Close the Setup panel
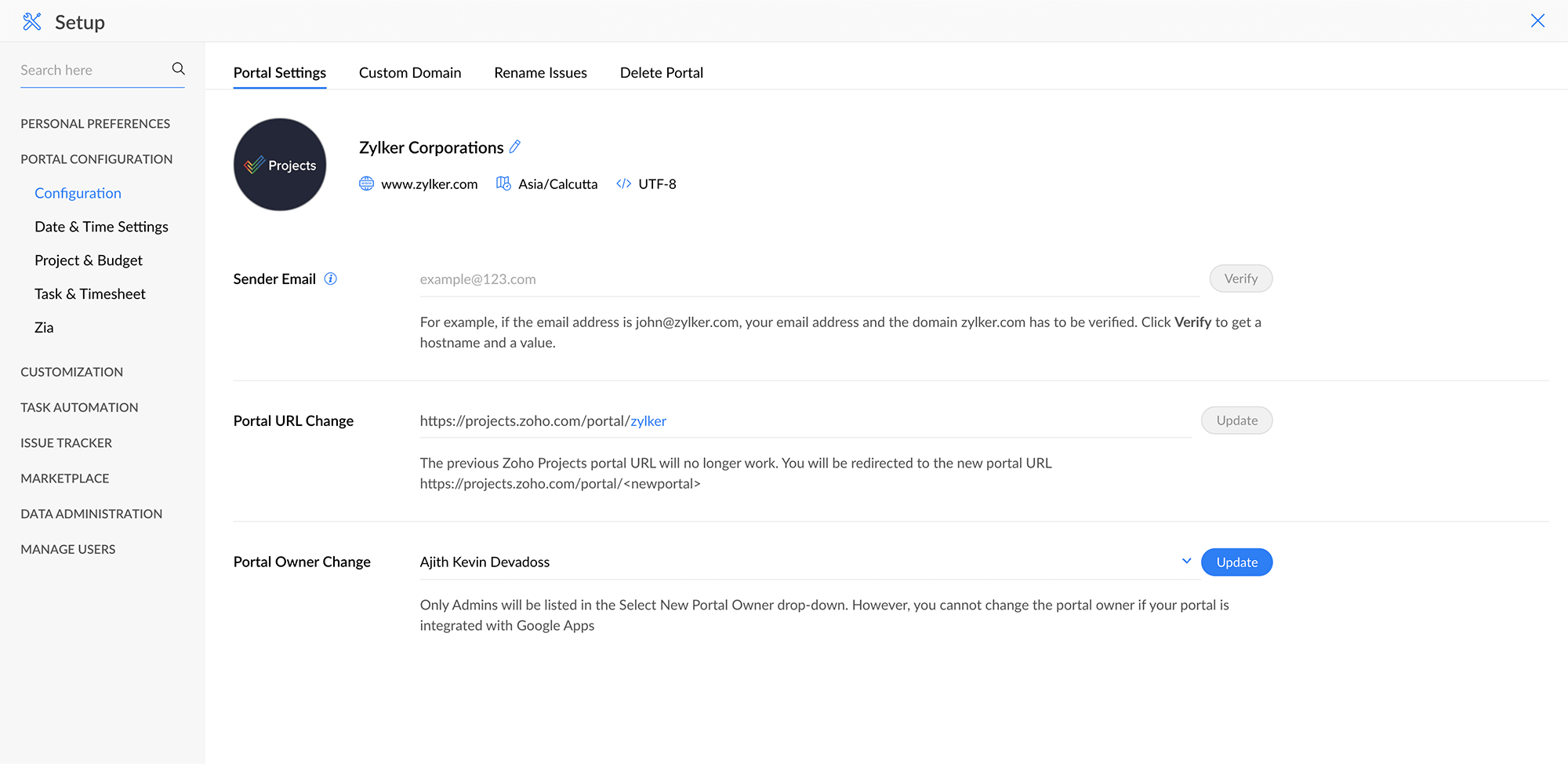1568x764 pixels. [x=1537, y=21]
